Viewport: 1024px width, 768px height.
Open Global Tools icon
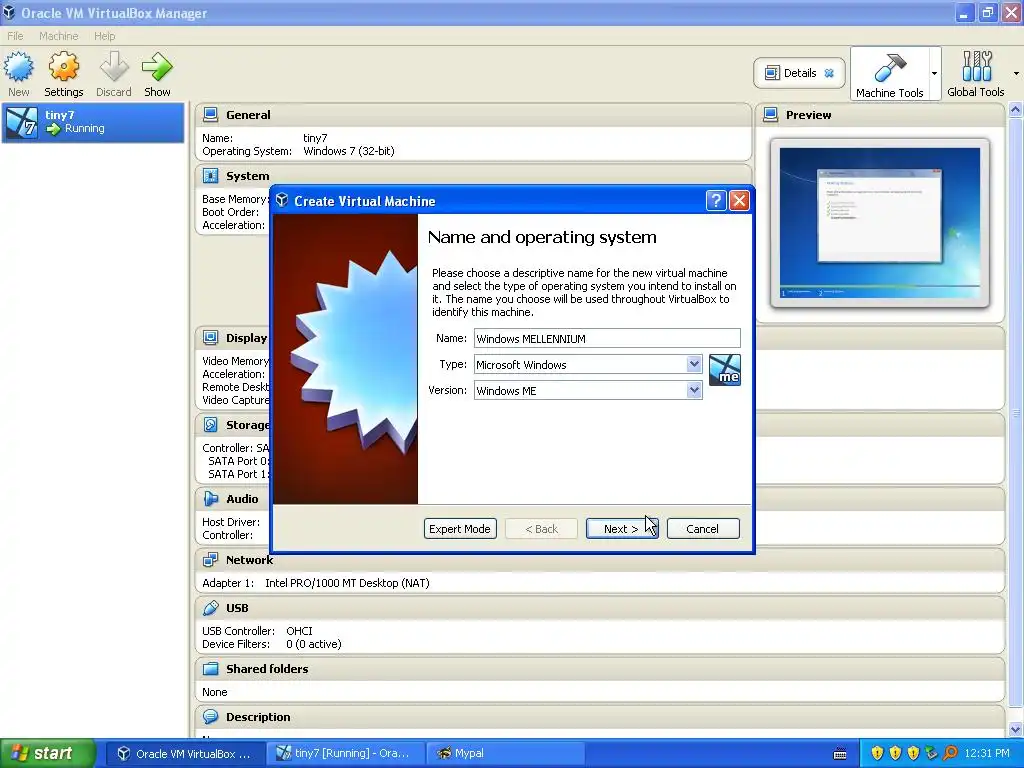[976, 67]
